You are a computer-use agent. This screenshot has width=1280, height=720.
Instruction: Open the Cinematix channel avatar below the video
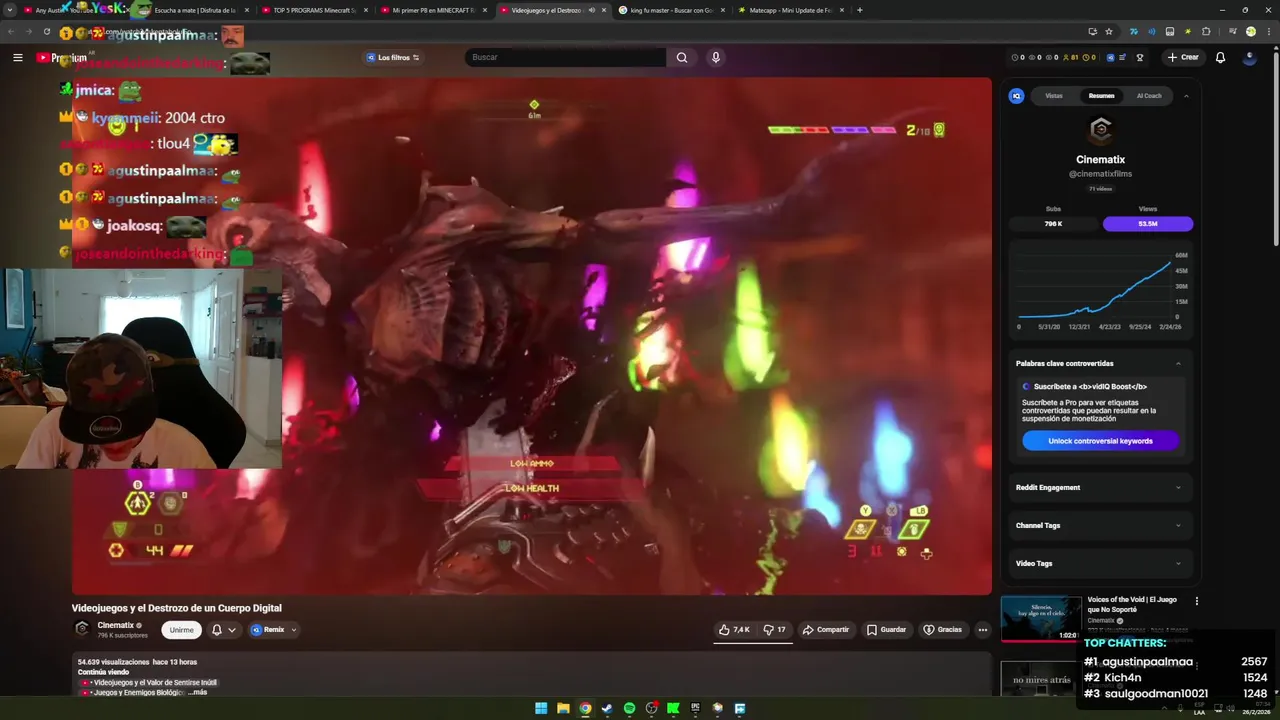(x=82, y=629)
